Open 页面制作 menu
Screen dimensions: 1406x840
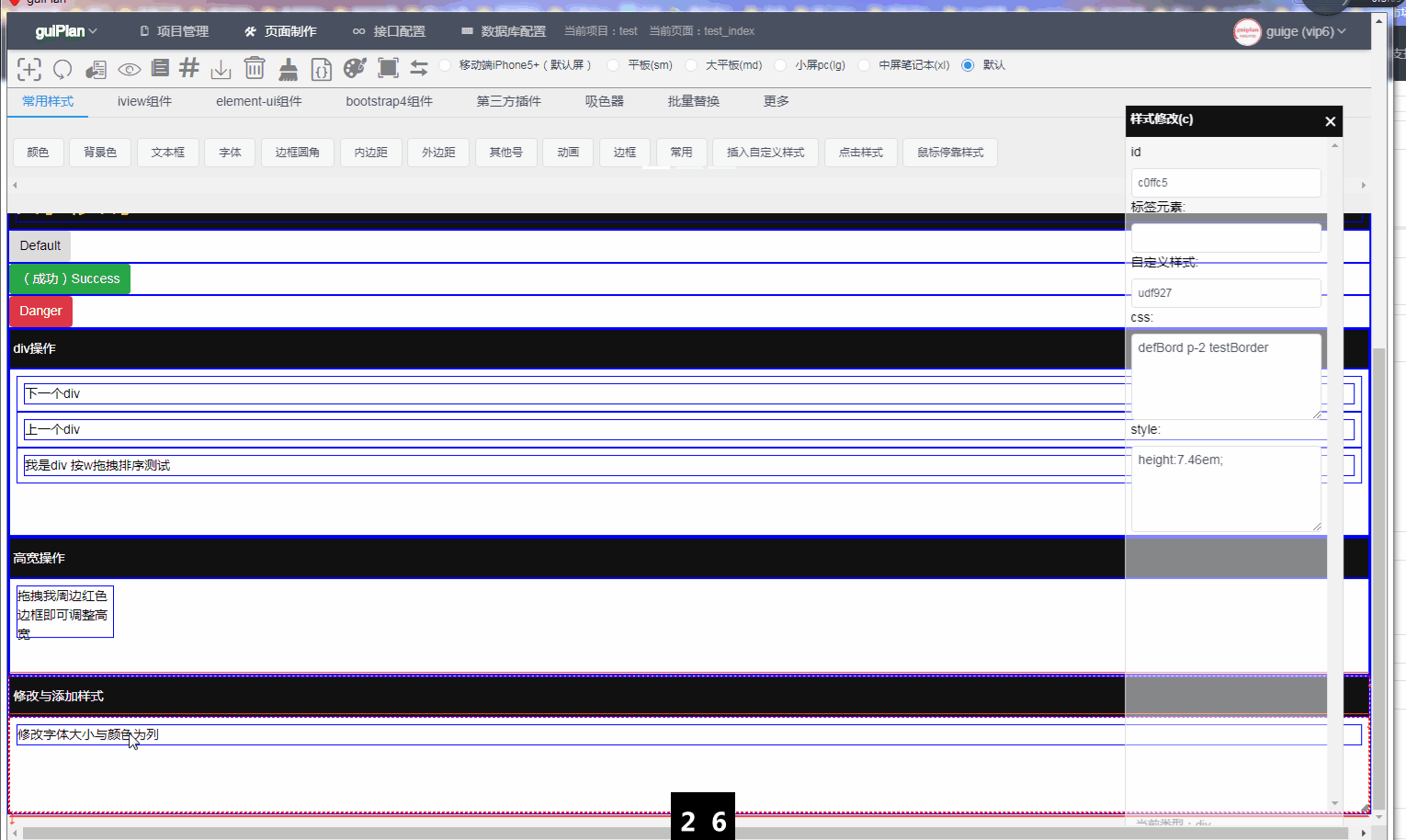tap(280, 31)
